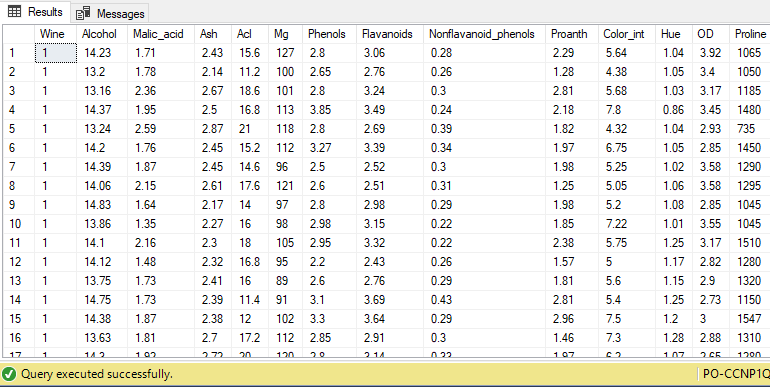Click Malic_acid value 2.36
The height and width of the screenshot is (387, 770).
point(145,91)
